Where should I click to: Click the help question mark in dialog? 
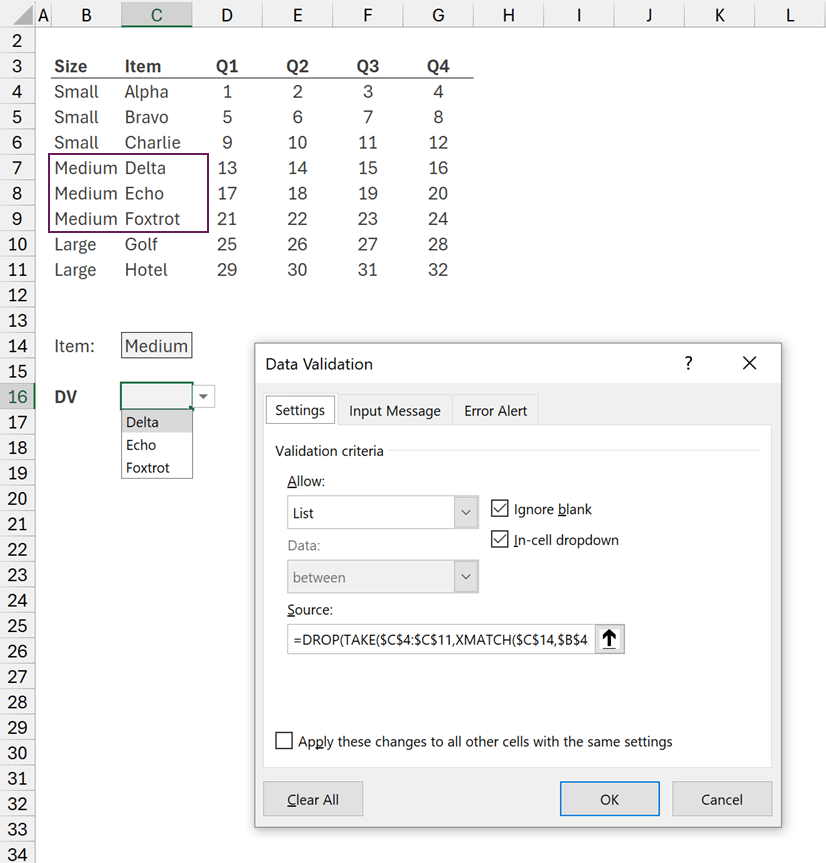coord(688,364)
